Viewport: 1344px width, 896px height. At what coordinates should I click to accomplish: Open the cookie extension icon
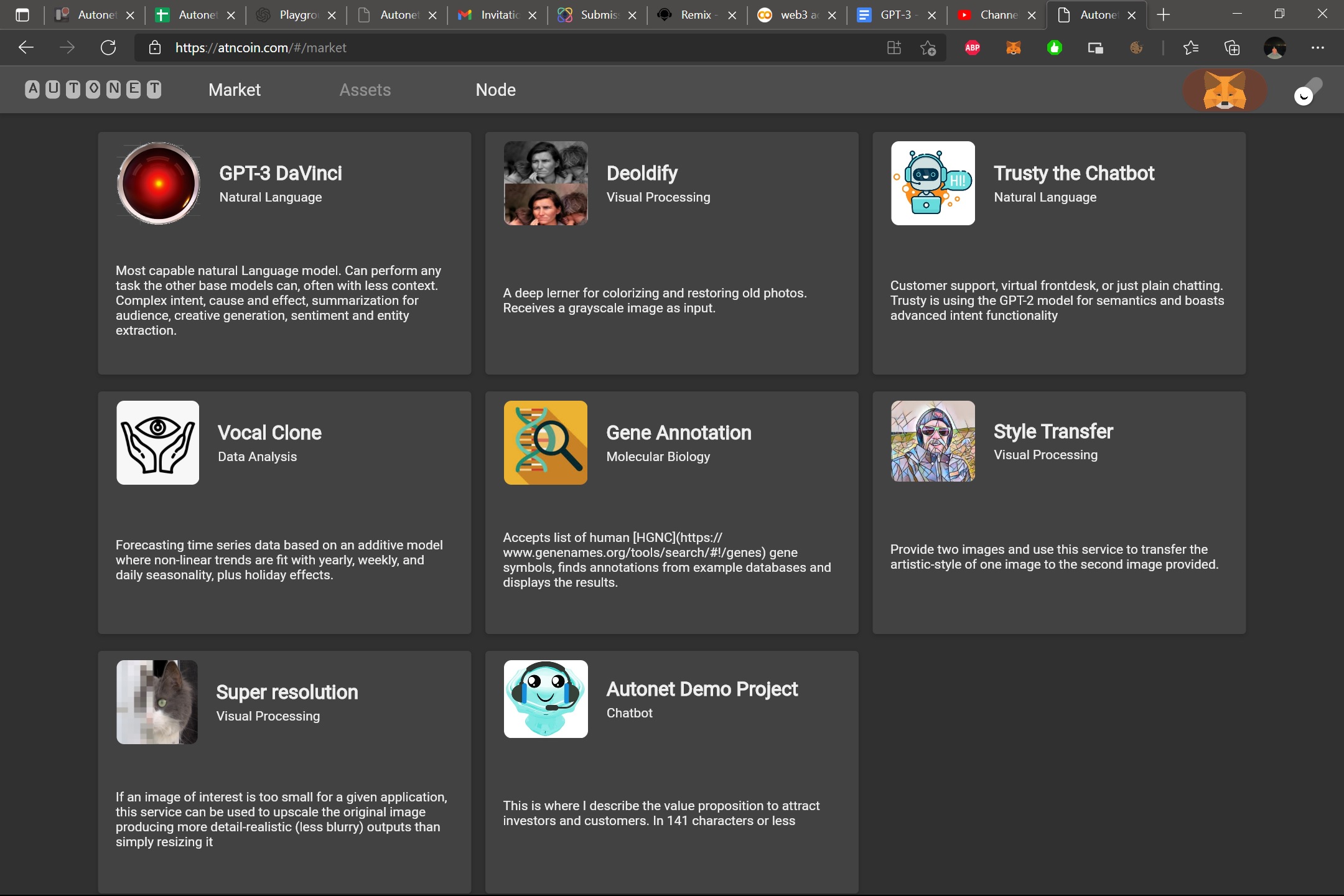(x=1137, y=48)
